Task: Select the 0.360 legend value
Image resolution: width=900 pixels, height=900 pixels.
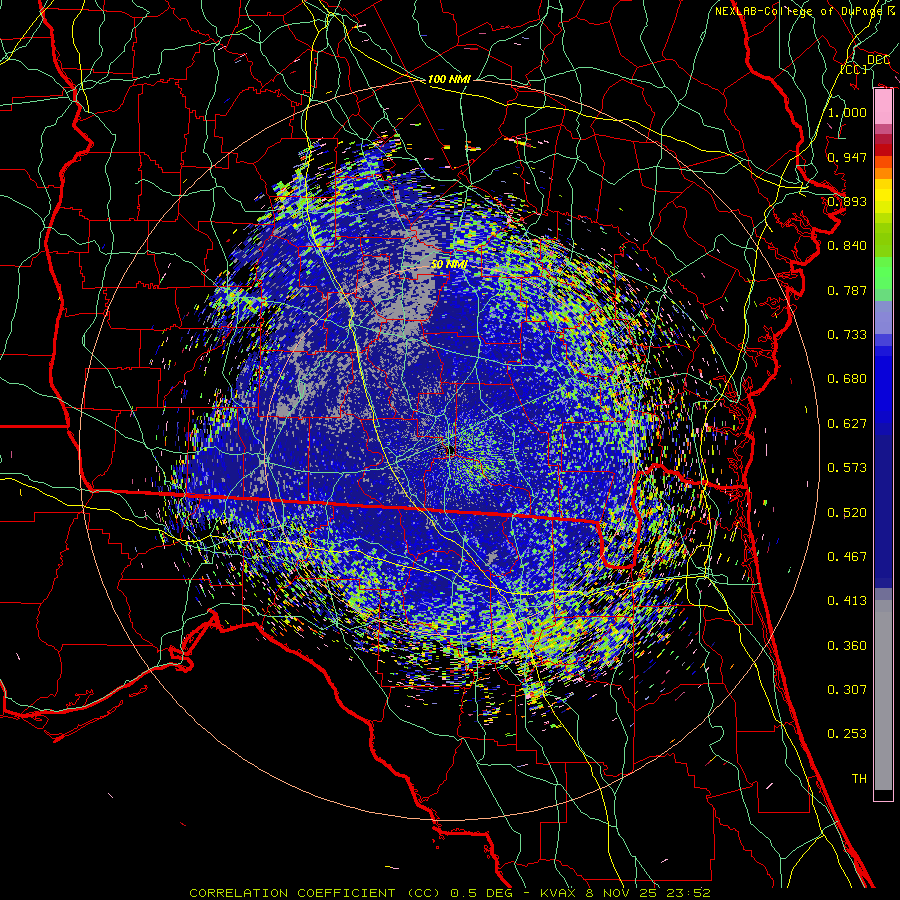Action: [x=847, y=646]
